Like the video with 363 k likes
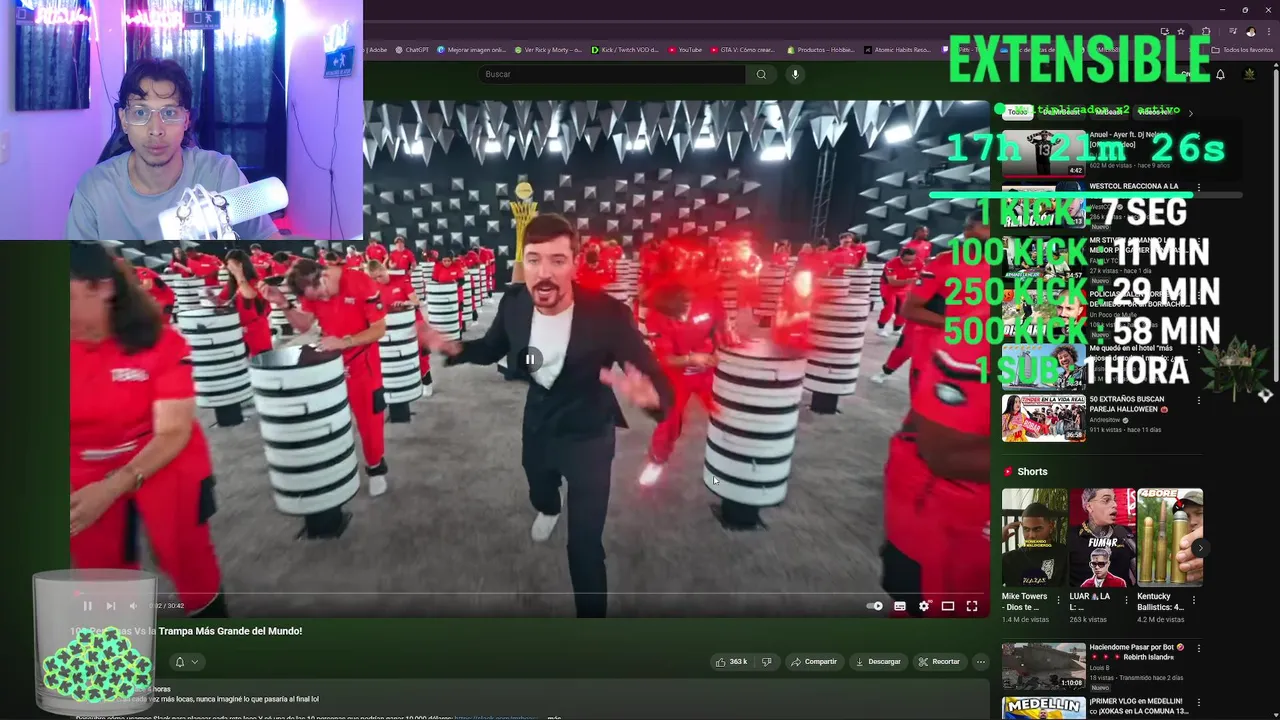Screen dimensions: 1280x720 pyautogui.click(x=731, y=661)
